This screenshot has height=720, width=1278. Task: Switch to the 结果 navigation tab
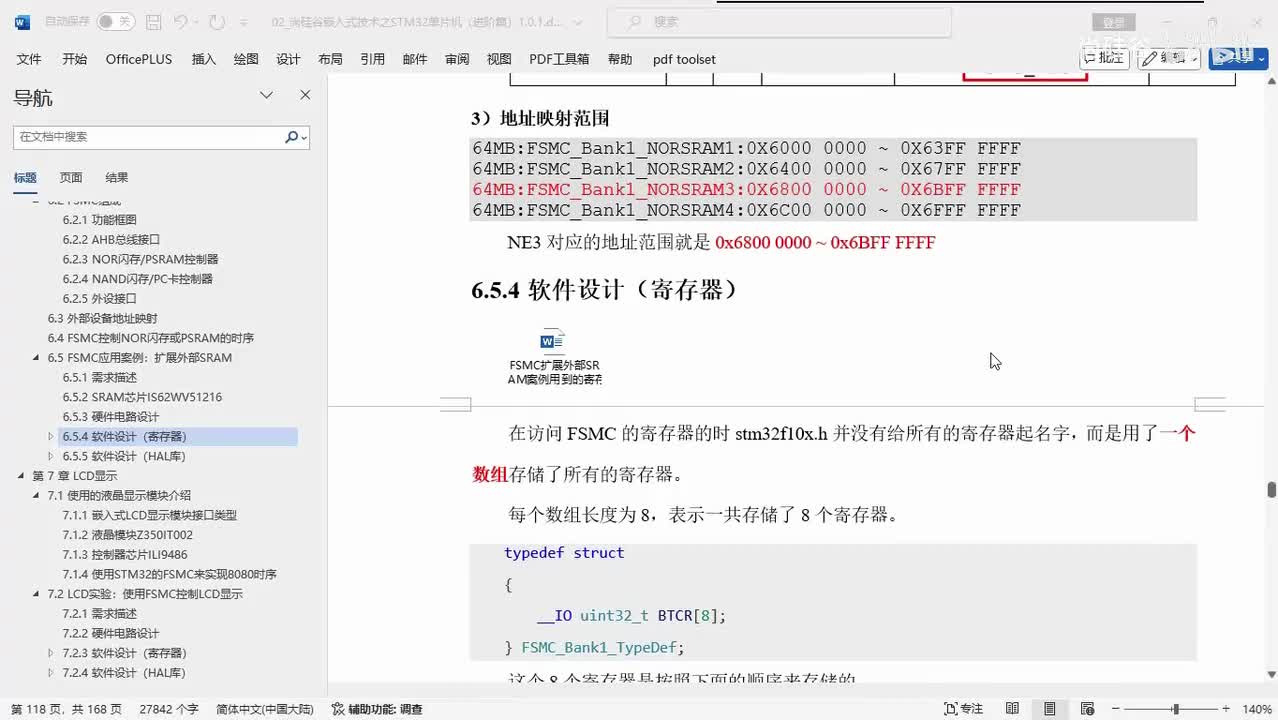117,177
